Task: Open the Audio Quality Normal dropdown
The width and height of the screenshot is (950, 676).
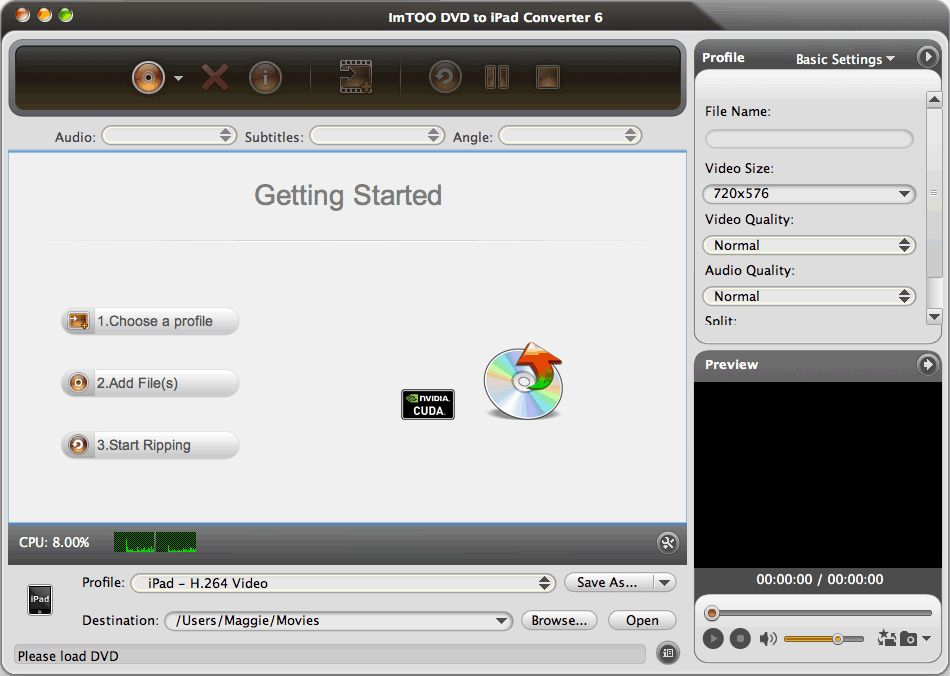Action: (x=809, y=296)
